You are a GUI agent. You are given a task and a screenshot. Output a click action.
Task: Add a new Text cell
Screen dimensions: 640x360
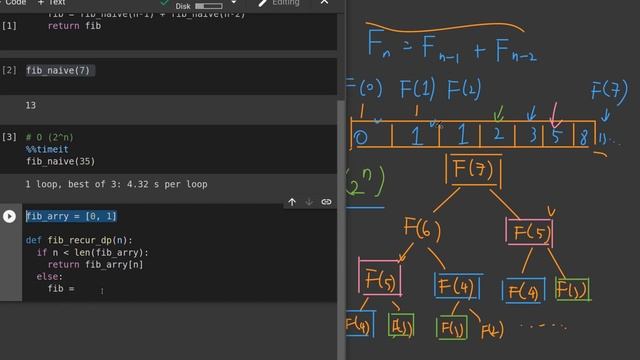(x=51, y=2)
